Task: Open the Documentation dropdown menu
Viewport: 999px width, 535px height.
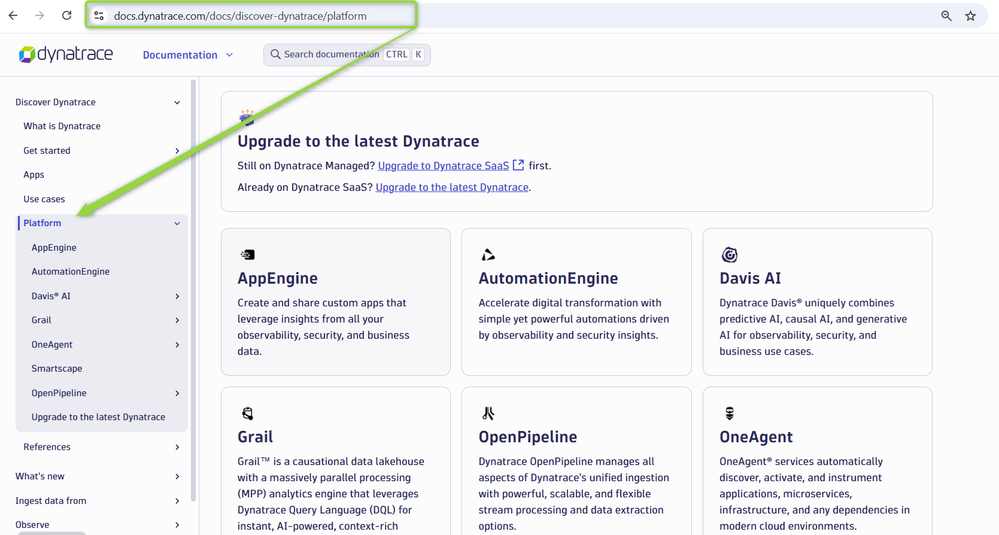Action: [188, 55]
